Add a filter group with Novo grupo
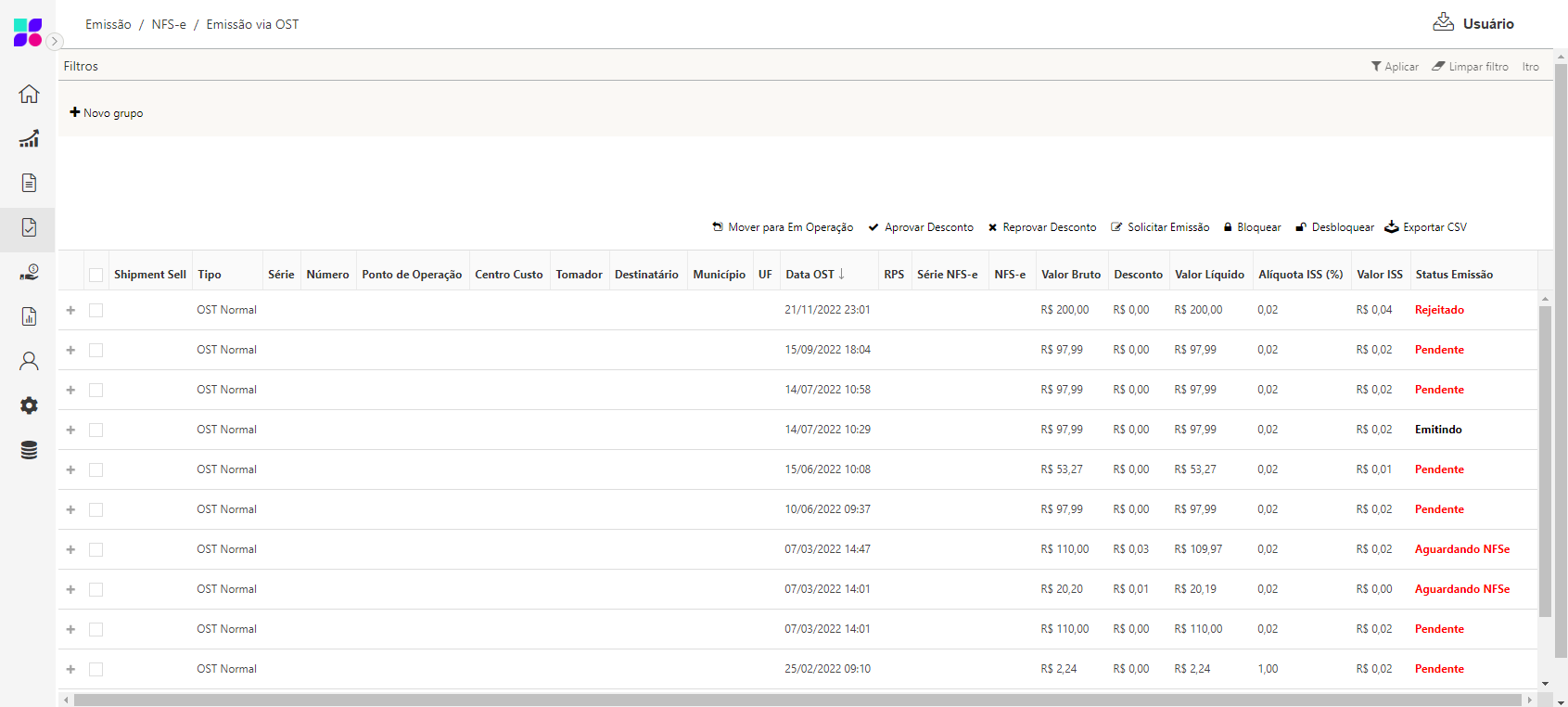 107,113
